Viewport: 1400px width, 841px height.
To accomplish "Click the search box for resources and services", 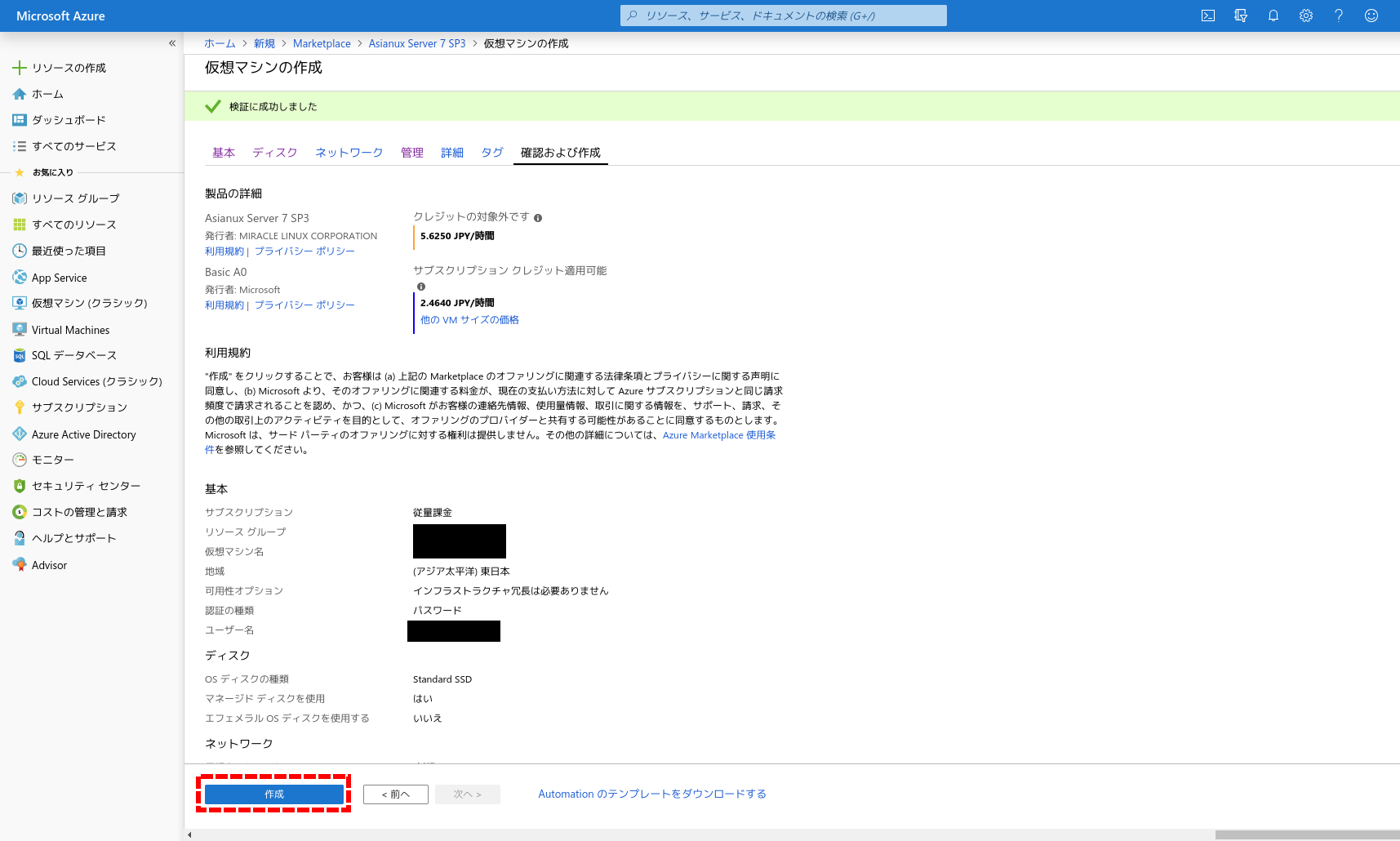I will pos(784,16).
